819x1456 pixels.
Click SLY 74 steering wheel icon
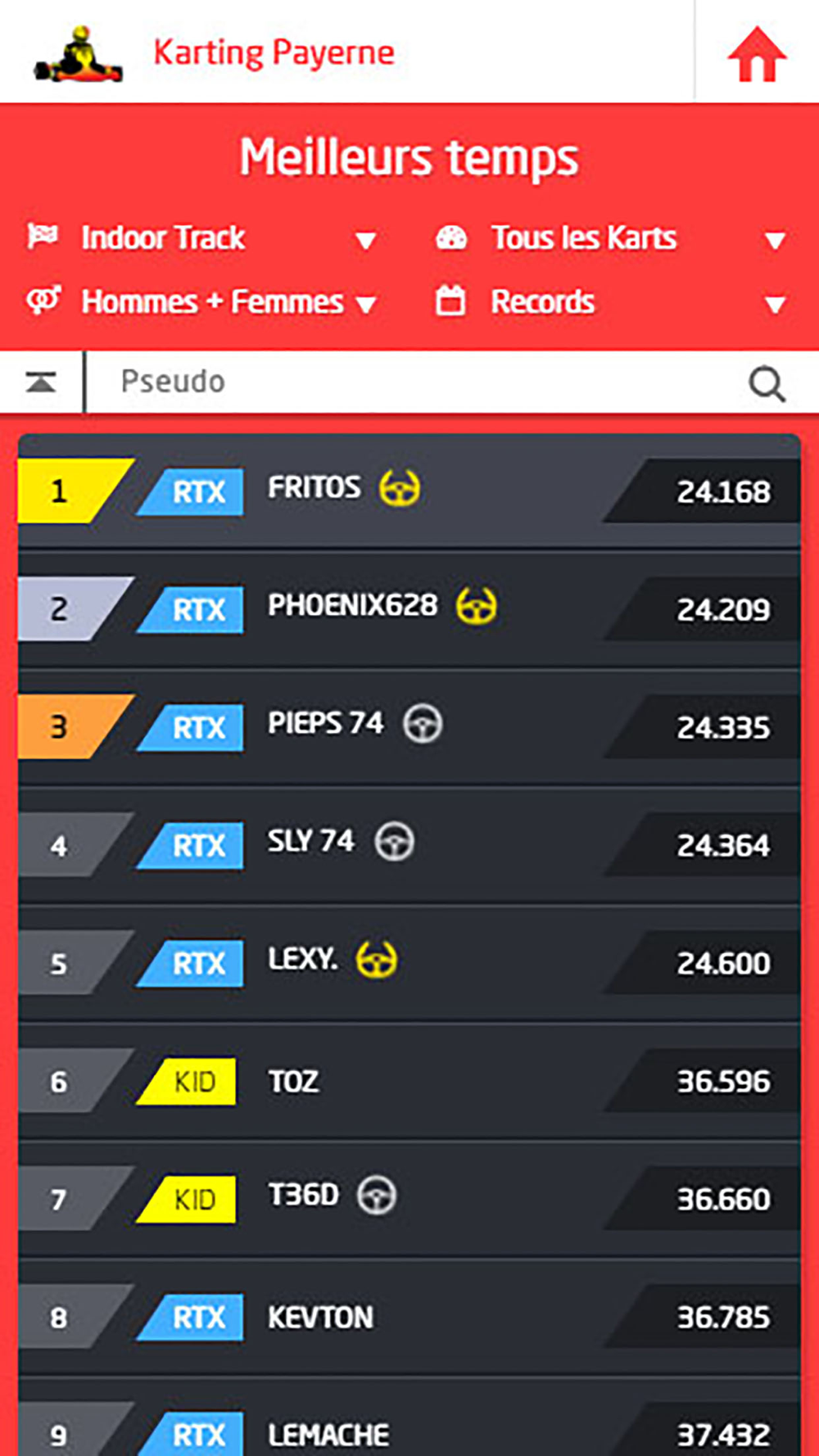click(395, 842)
